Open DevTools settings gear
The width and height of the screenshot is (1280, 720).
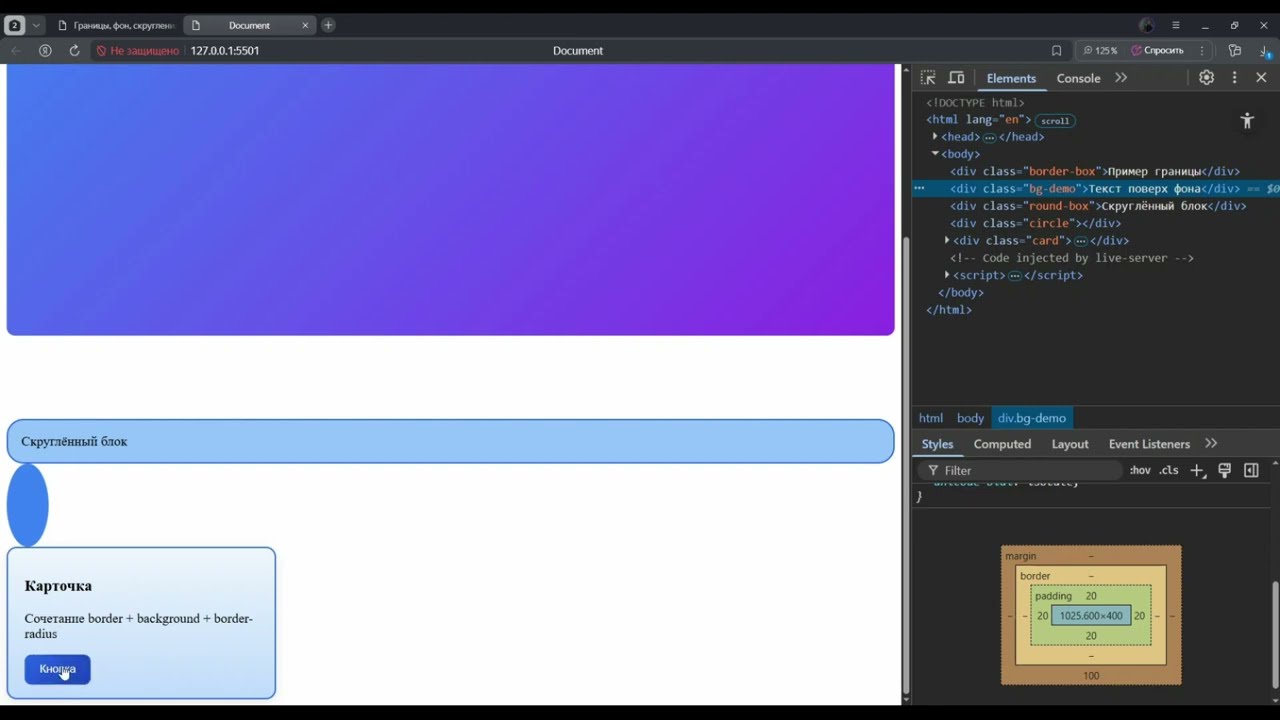[x=1207, y=78]
